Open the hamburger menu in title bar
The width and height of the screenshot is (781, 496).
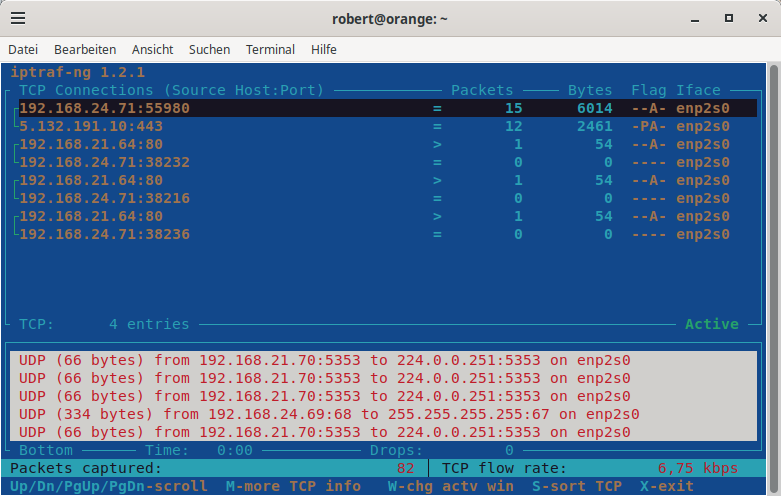(x=19, y=19)
